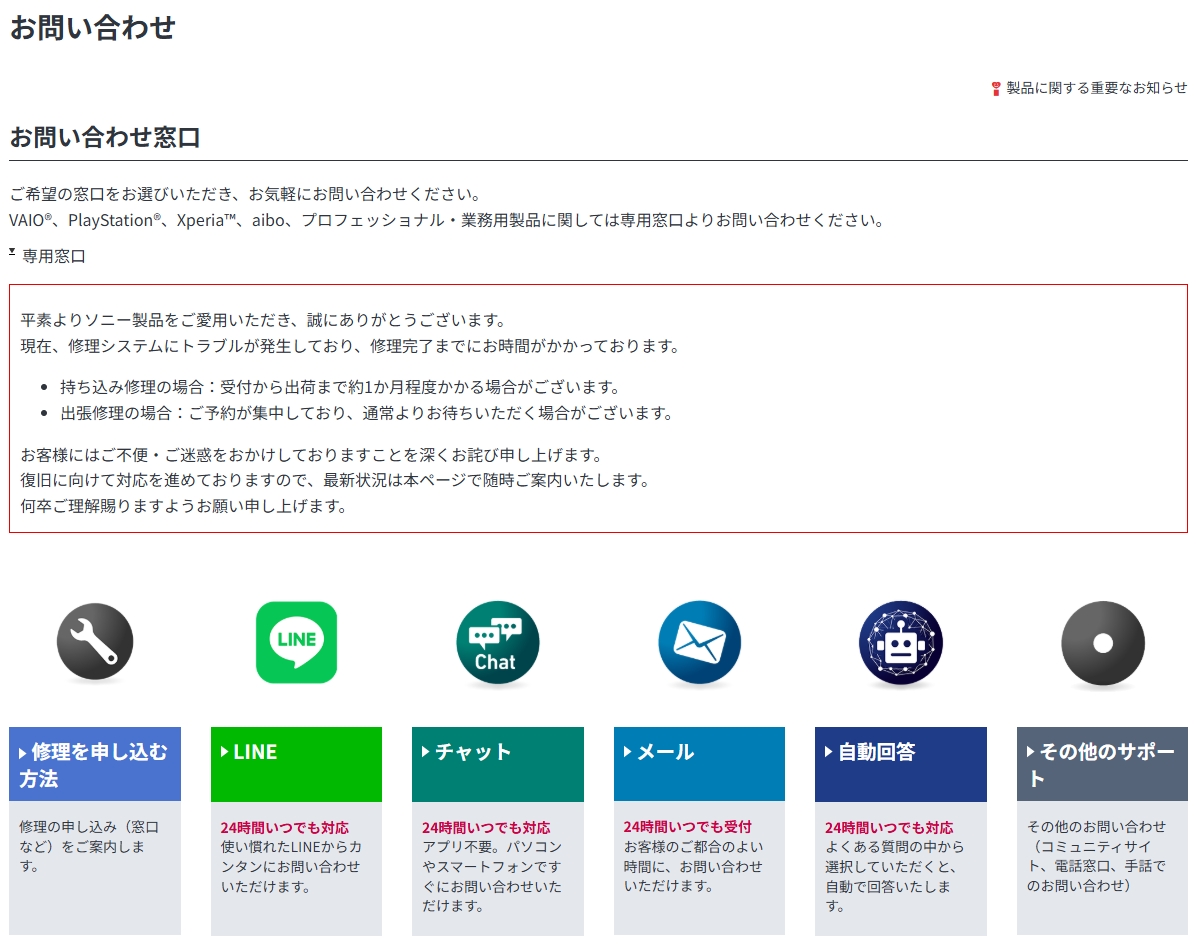Open the 専用窓口 text link
The image size is (1196, 944).
tap(54, 256)
